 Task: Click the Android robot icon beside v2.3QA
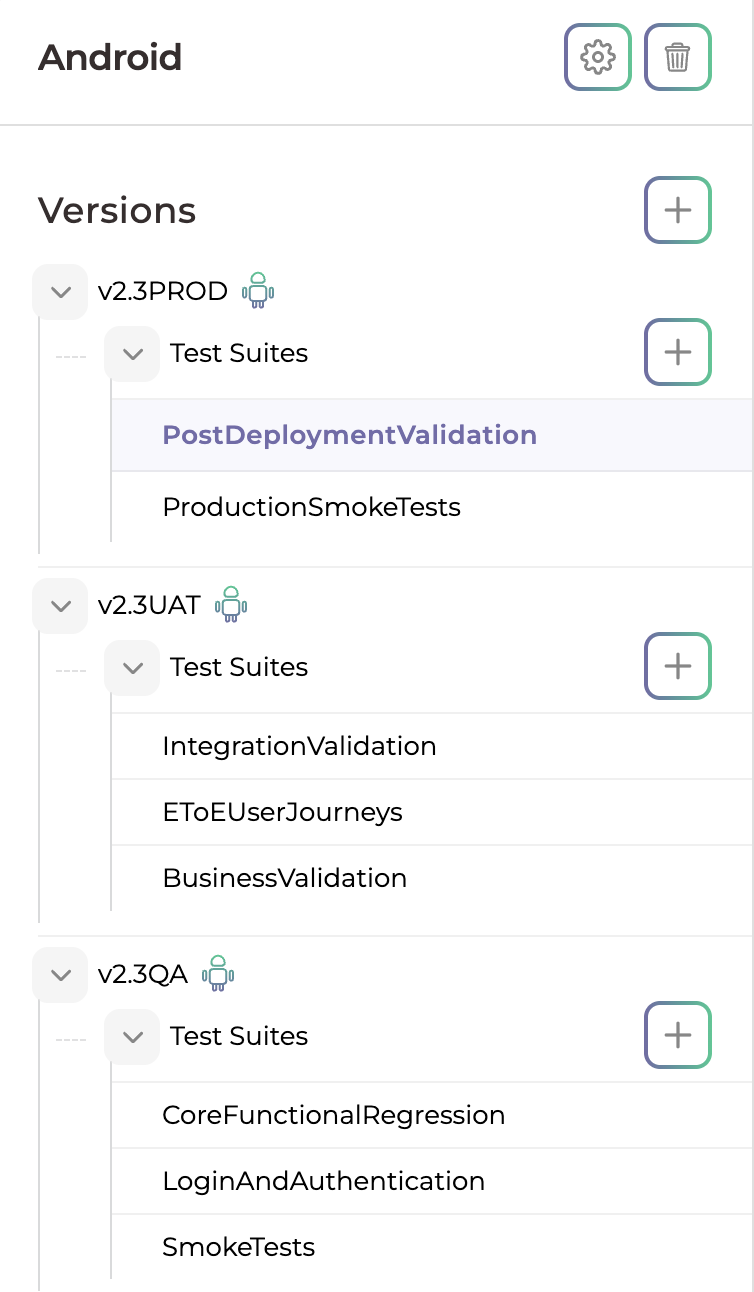(x=218, y=974)
